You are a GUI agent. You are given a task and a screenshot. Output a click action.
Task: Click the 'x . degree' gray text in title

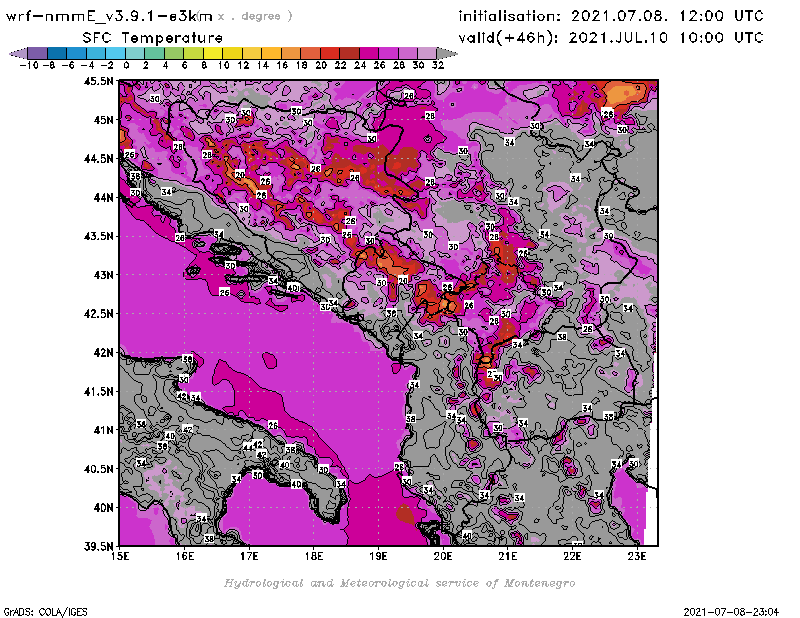[255, 16]
